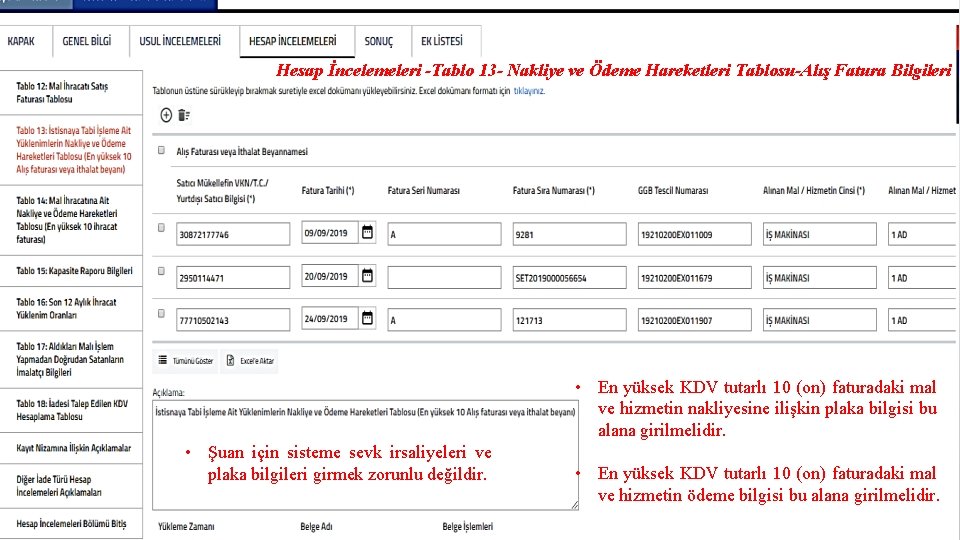Image resolution: width=960 pixels, height=540 pixels.
Task: Click the Fatura Tarihi (*) column header
Action: [328, 190]
